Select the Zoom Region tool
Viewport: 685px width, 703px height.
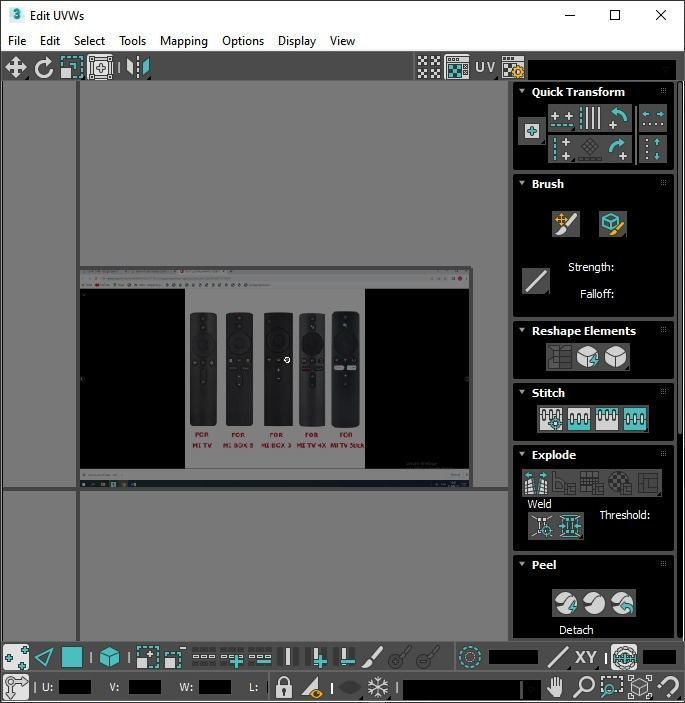[x=611, y=687]
